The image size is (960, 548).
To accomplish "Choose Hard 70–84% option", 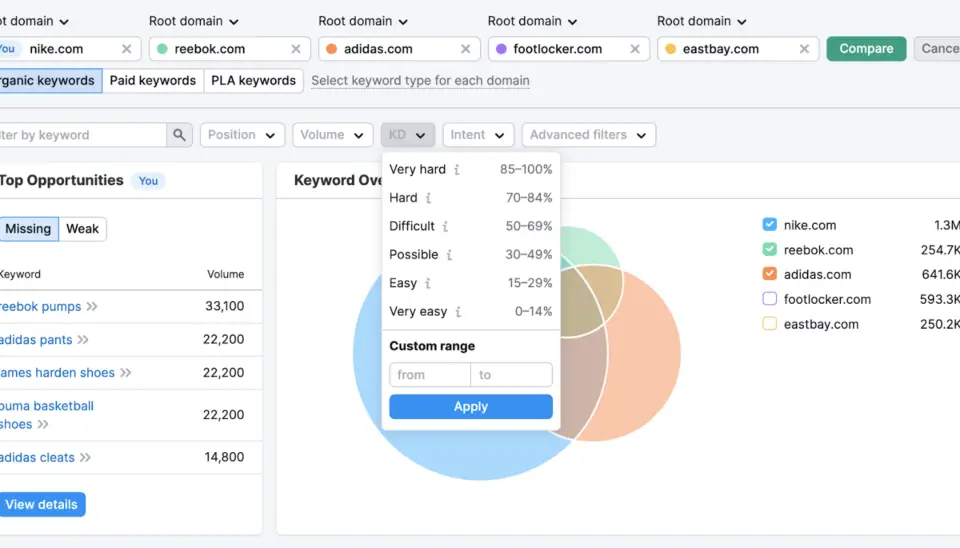I will pos(471,198).
